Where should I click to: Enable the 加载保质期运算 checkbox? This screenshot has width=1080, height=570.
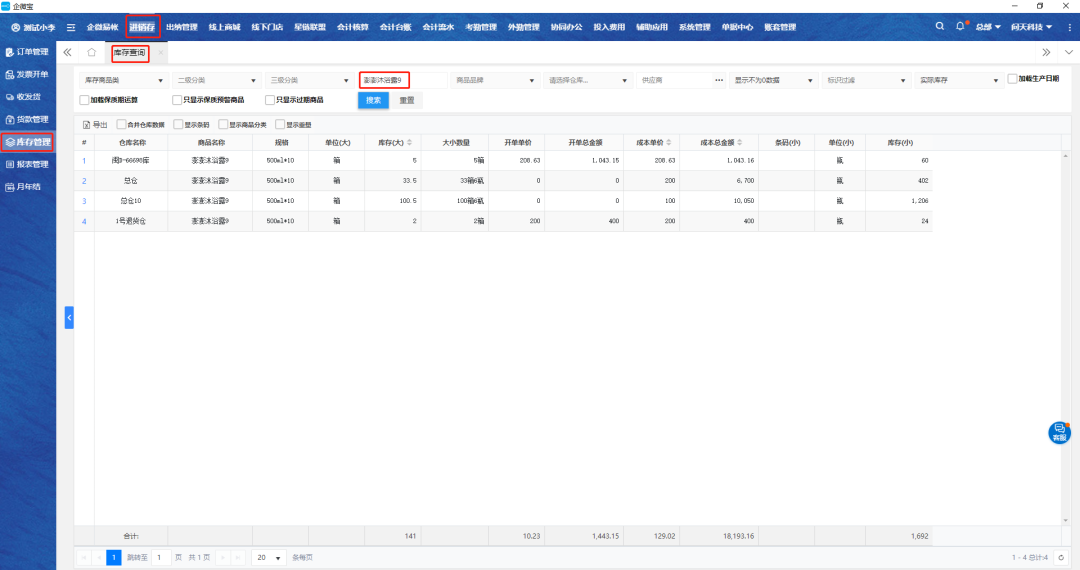coord(85,100)
